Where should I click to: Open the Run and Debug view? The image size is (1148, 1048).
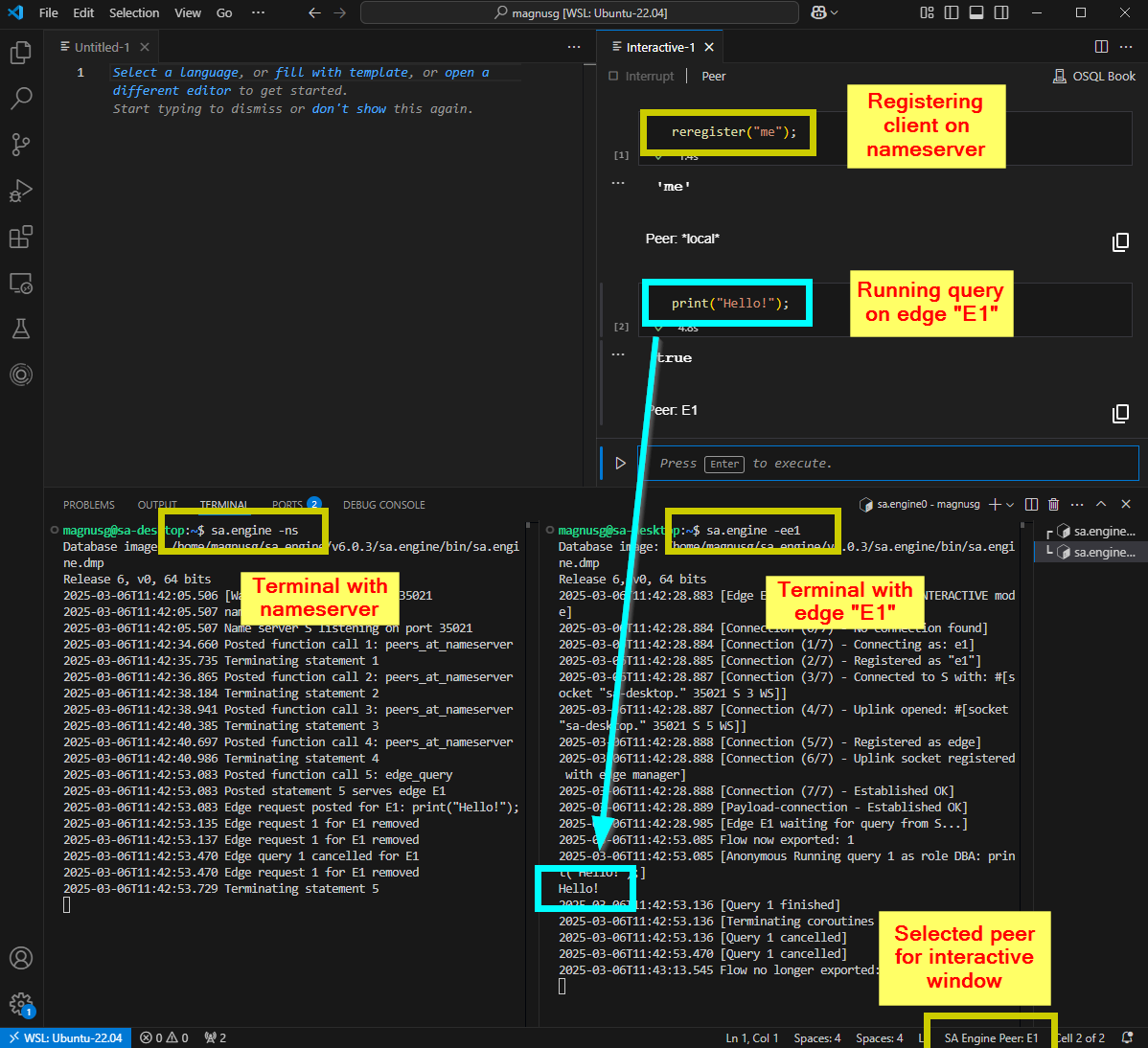point(21,191)
